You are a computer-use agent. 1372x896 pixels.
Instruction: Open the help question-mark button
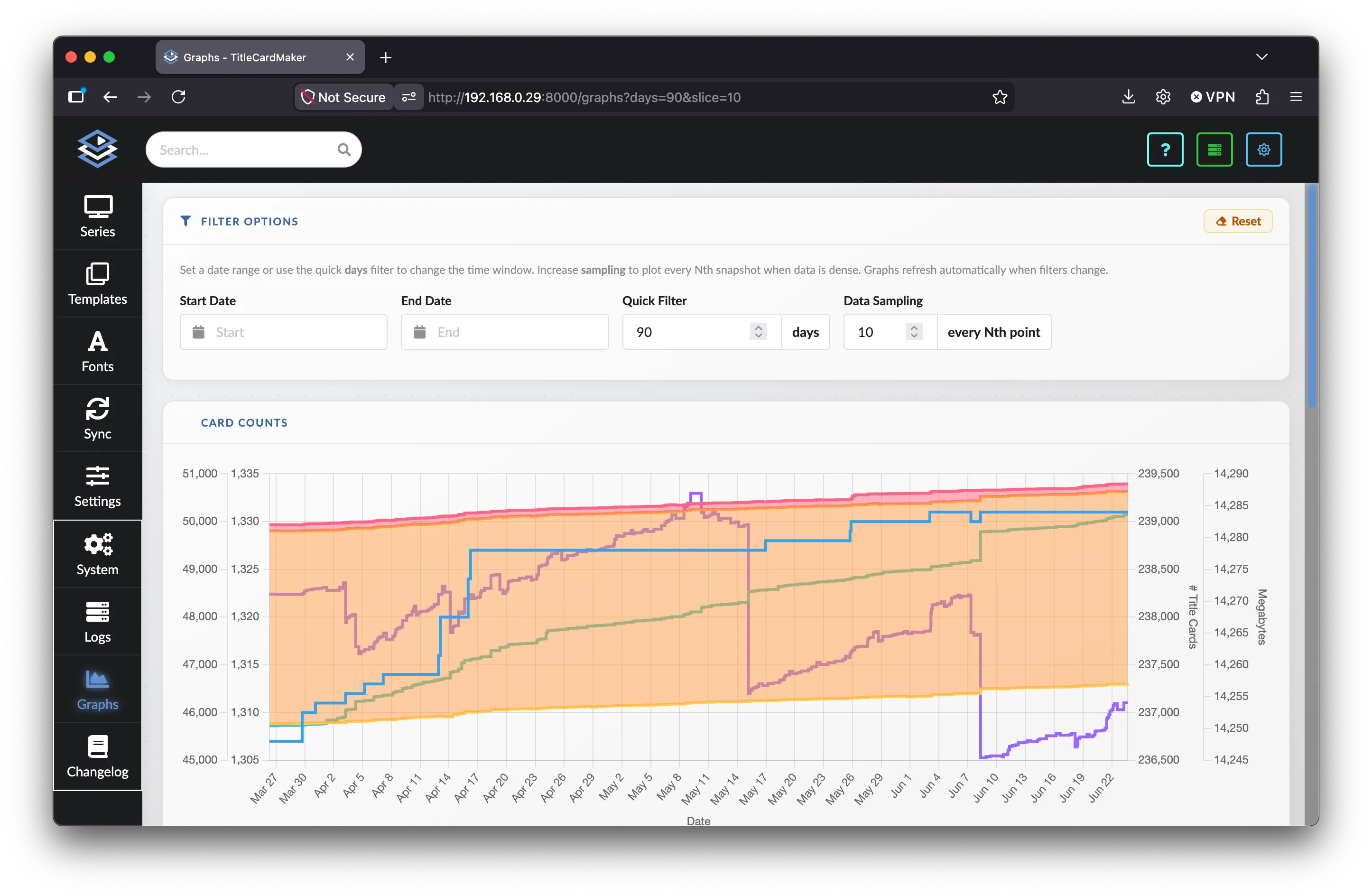1165,150
